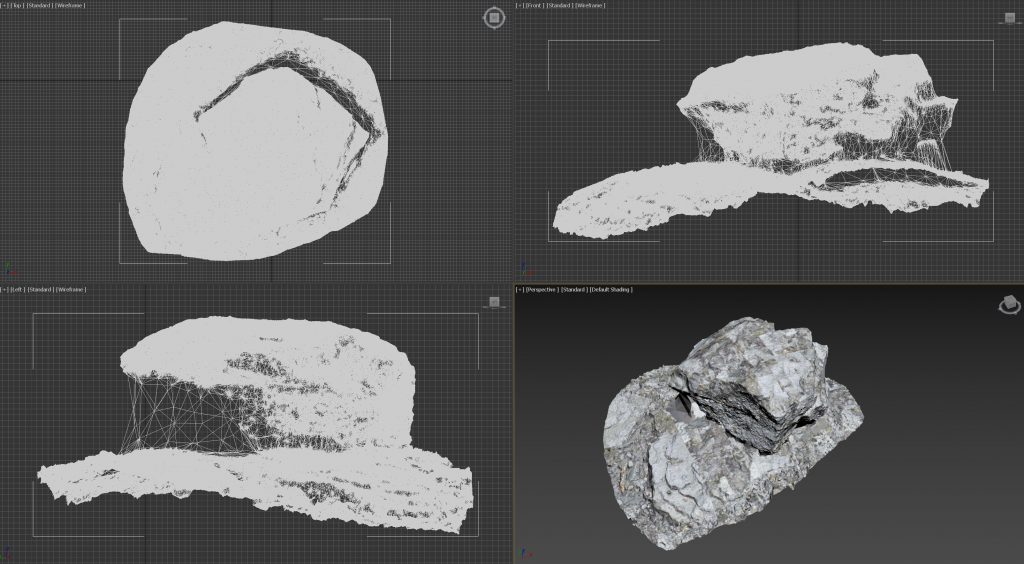Click the ViewCube in the Perspective viewport
This screenshot has height=564, width=1024.
(x=1009, y=306)
